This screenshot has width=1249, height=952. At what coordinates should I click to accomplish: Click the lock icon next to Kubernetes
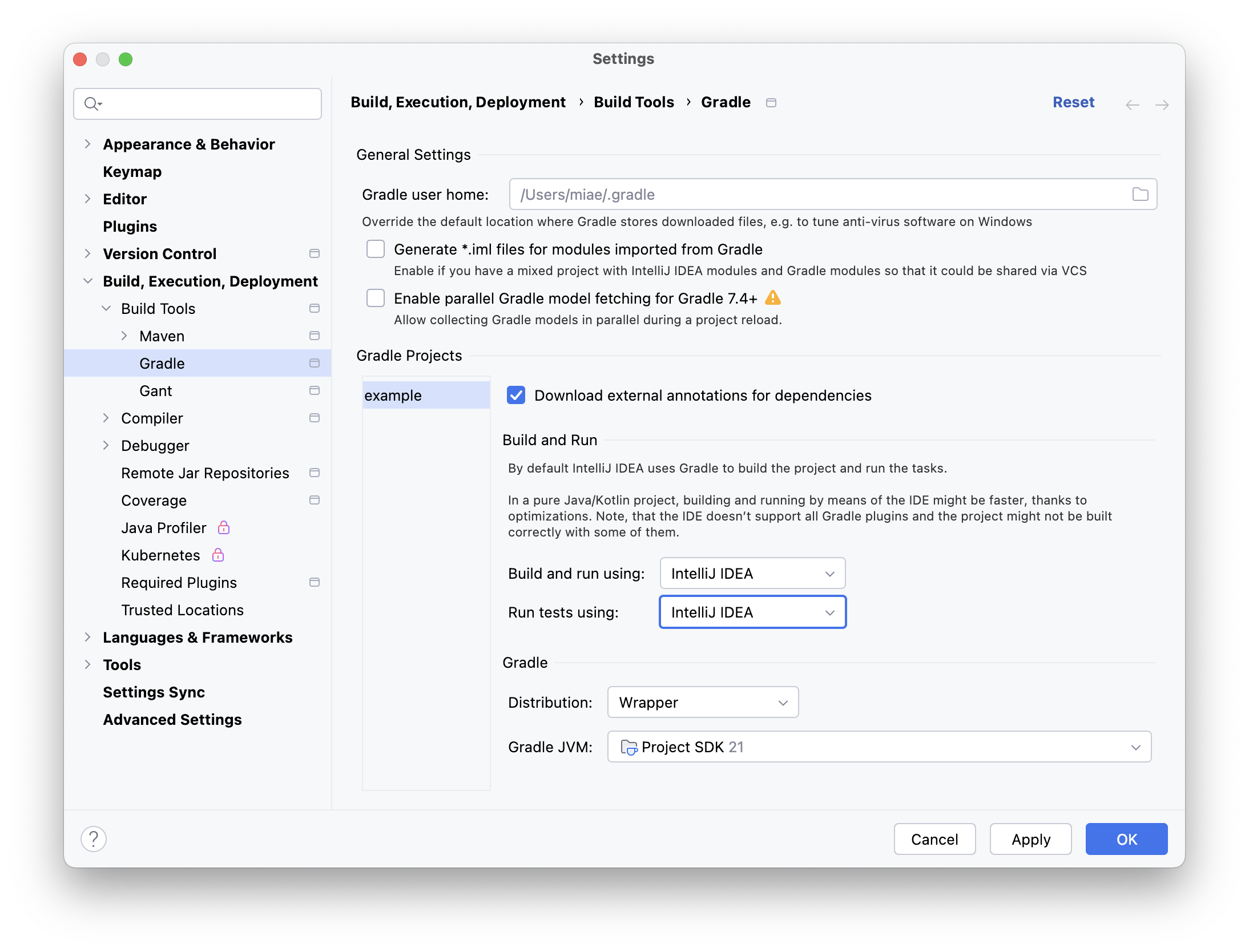(x=218, y=555)
